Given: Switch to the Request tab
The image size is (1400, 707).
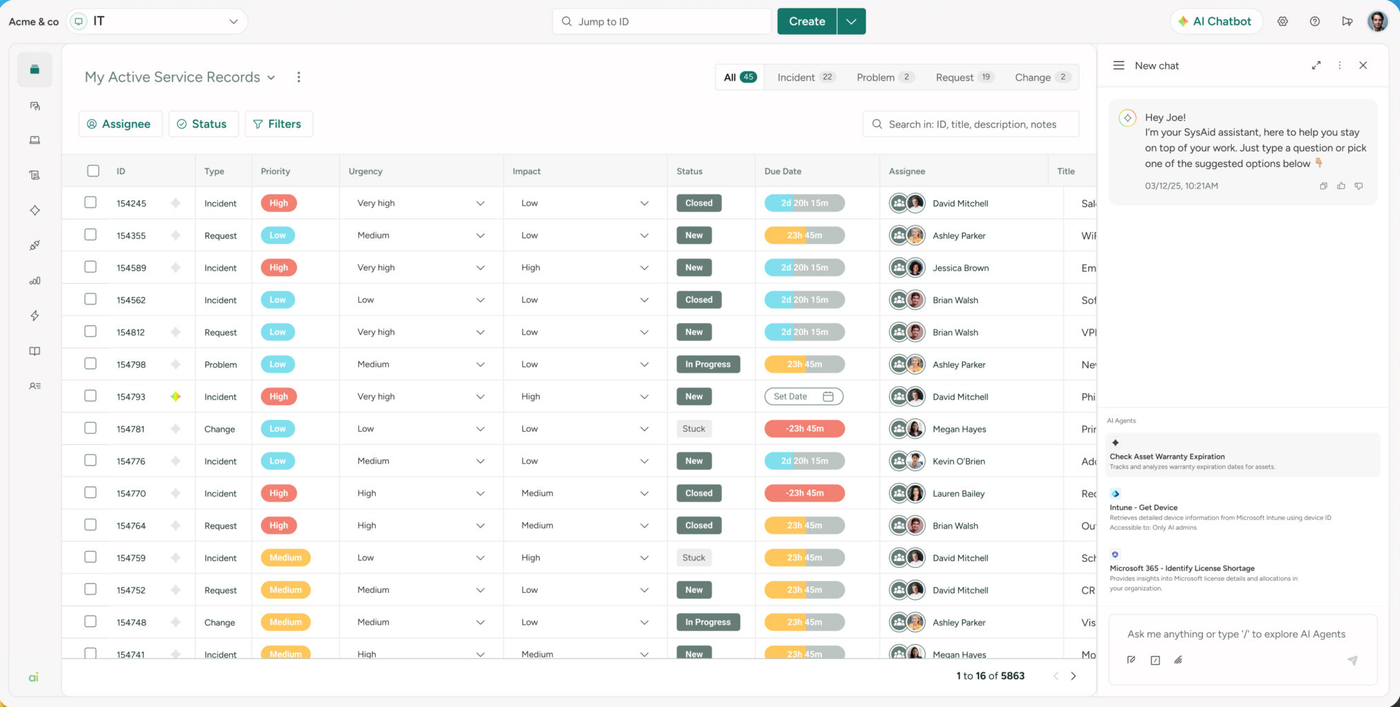Looking at the screenshot, I should (964, 77).
